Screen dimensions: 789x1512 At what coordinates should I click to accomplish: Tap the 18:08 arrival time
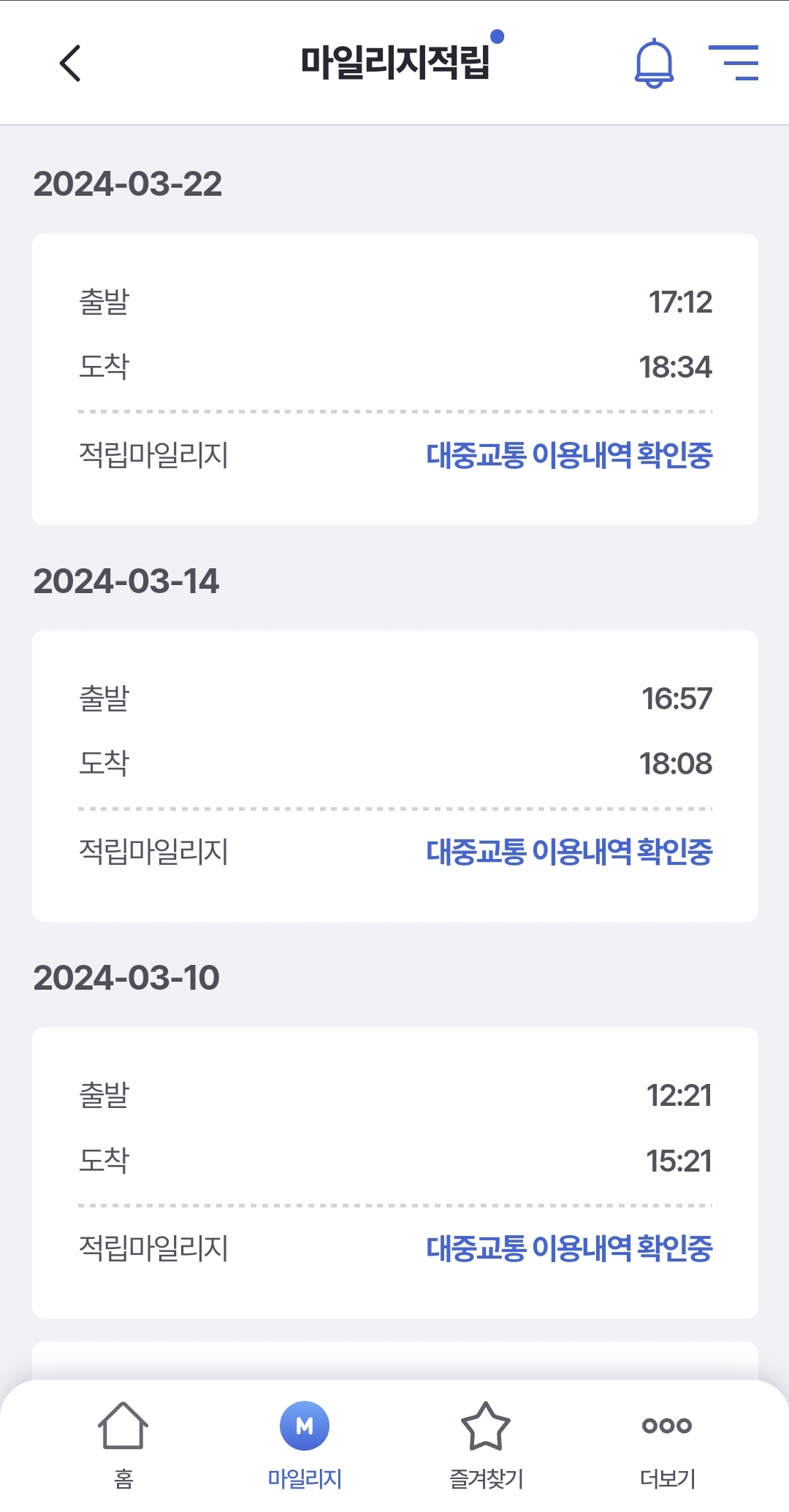pyautogui.click(x=676, y=764)
